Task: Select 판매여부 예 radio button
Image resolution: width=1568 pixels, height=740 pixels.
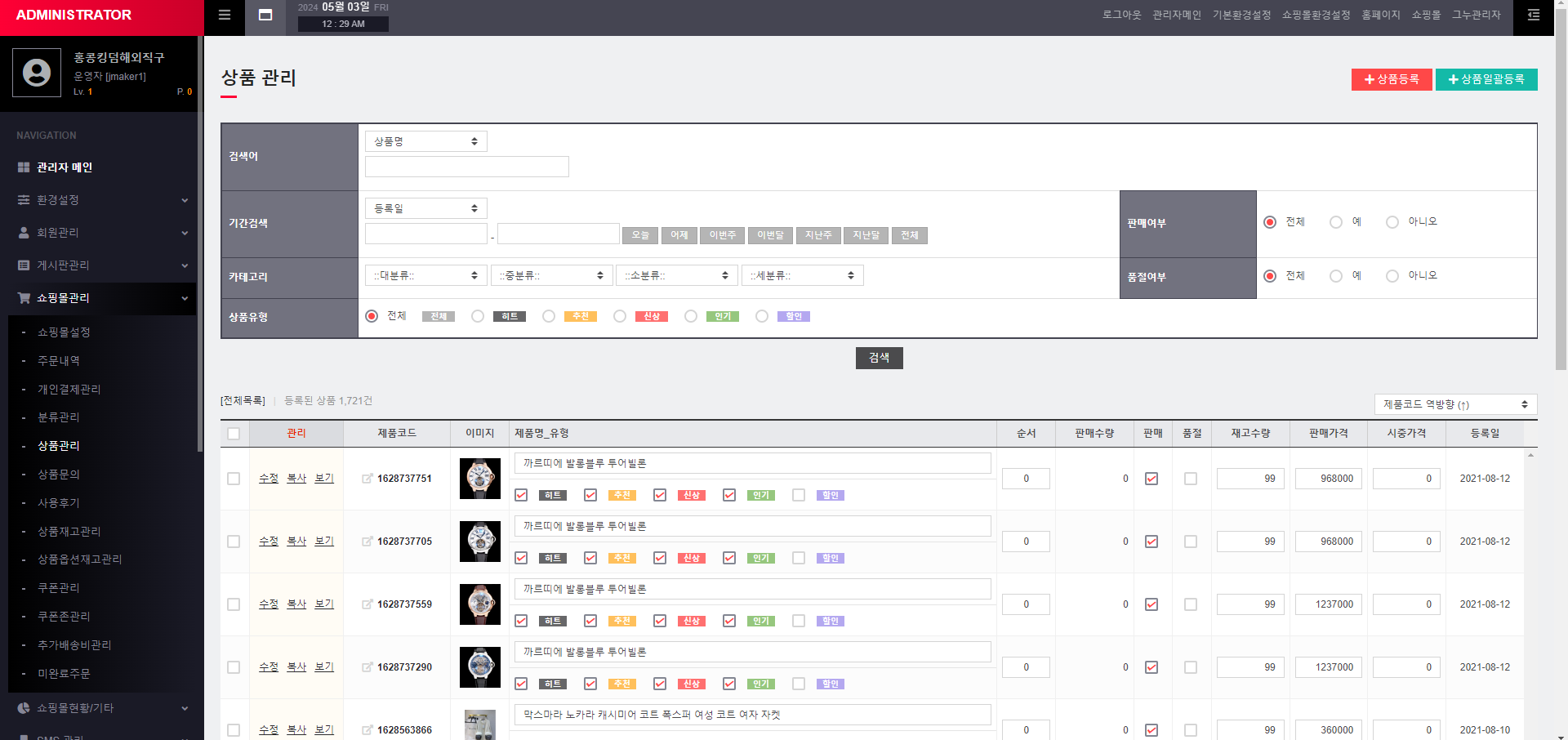Action: coord(1336,222)
